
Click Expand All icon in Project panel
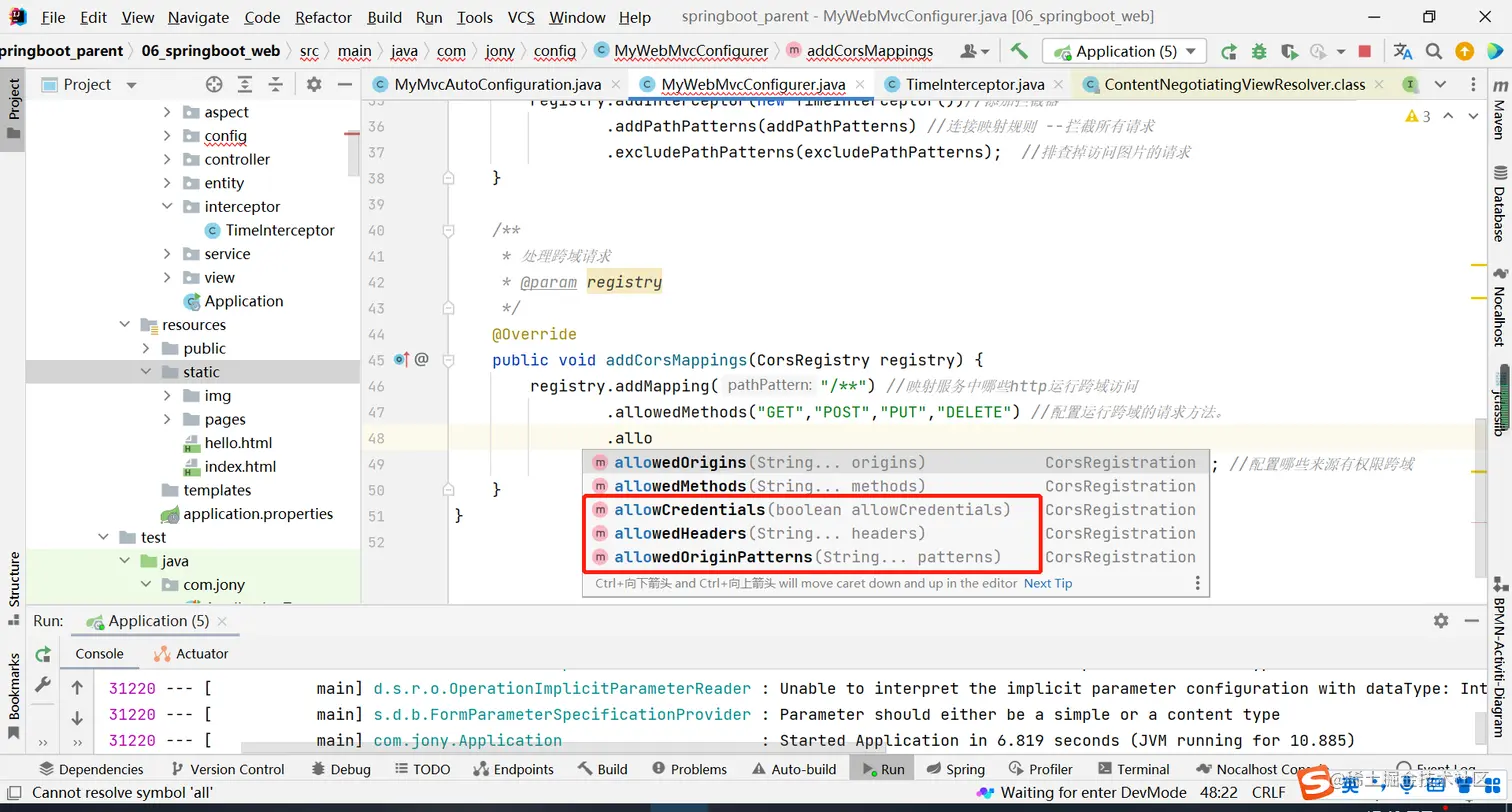[x=245, y=85]
